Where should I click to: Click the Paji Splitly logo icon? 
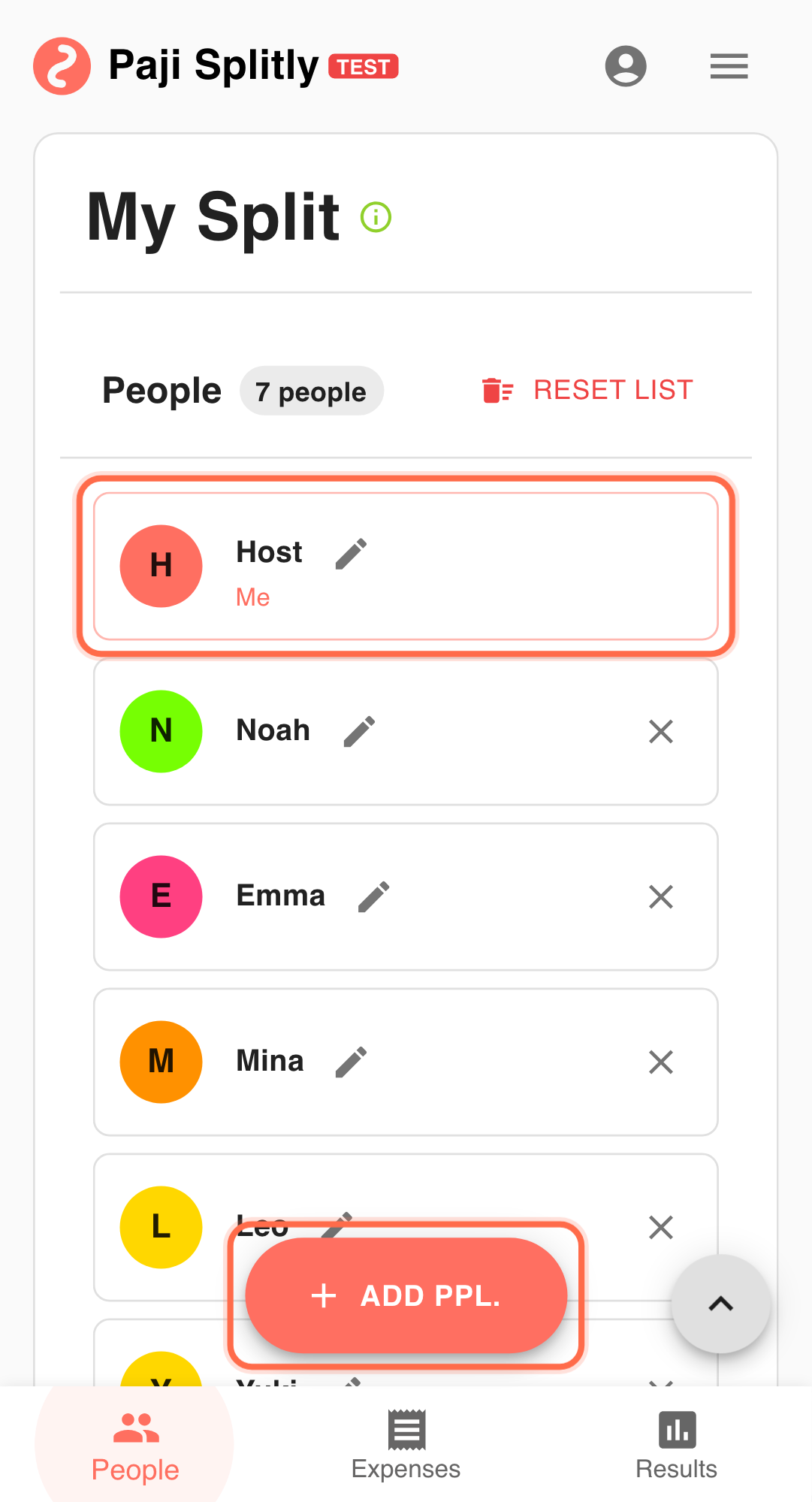pos(62,66)
